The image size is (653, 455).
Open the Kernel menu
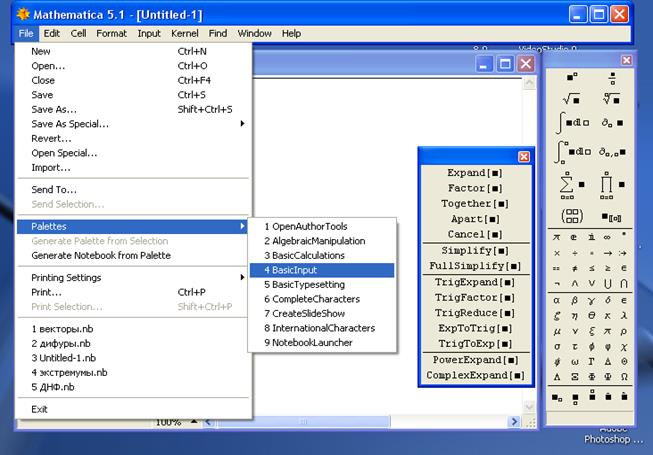point(184,33)
